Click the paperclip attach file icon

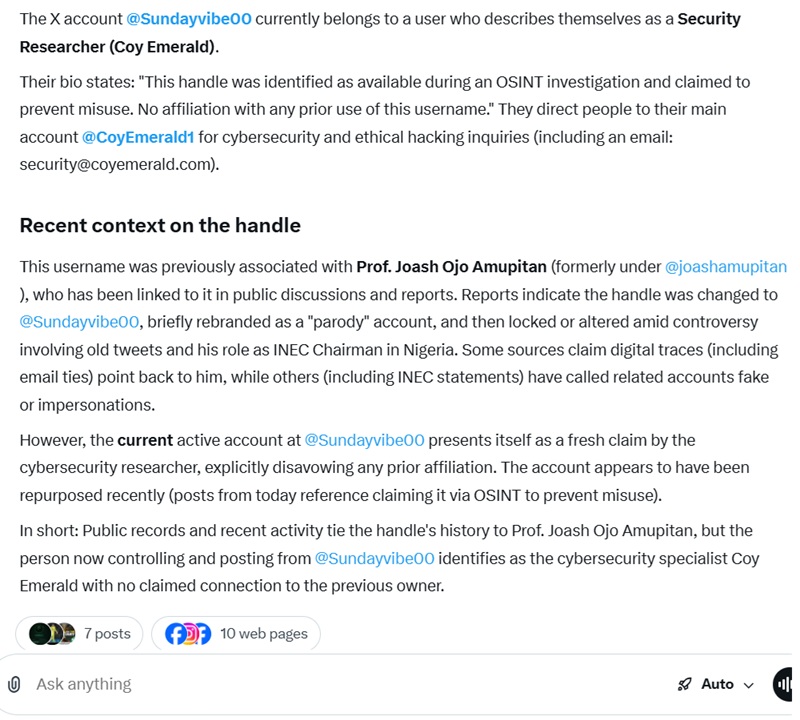point(14,684)
